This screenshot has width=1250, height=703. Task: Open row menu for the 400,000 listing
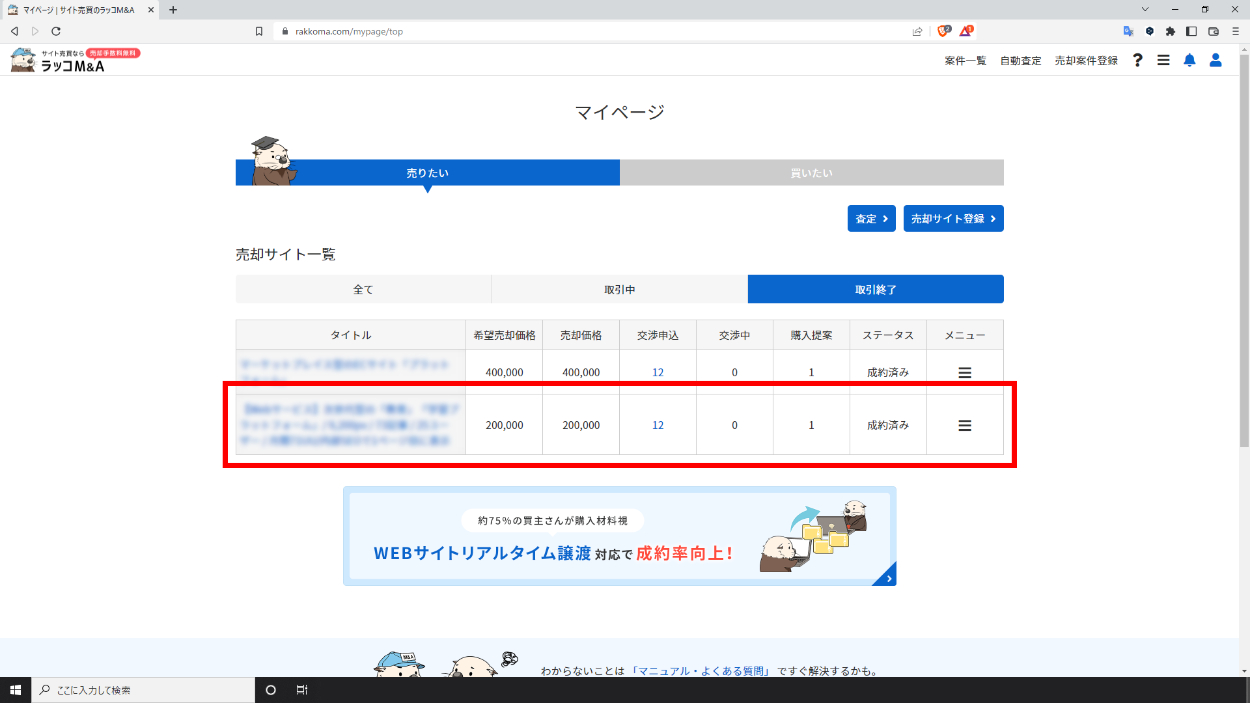pyautogui.click(x=965, y=372)
